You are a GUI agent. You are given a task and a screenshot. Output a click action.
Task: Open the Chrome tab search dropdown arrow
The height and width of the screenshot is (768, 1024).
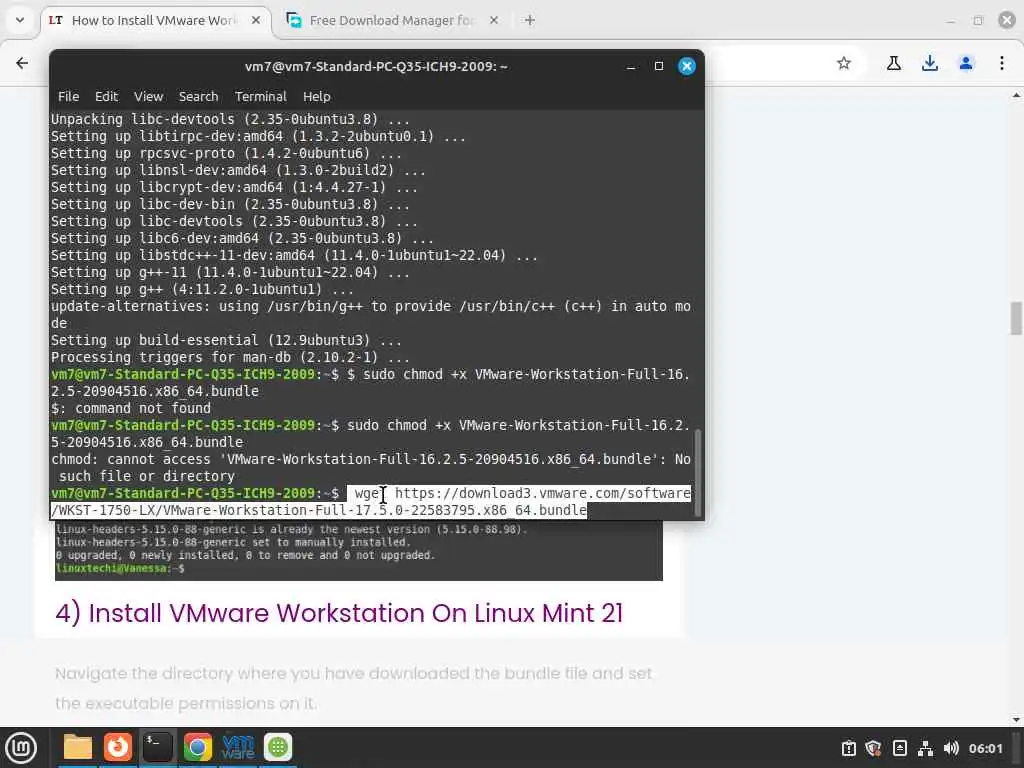pyautogui.click(x=20, y=20)
